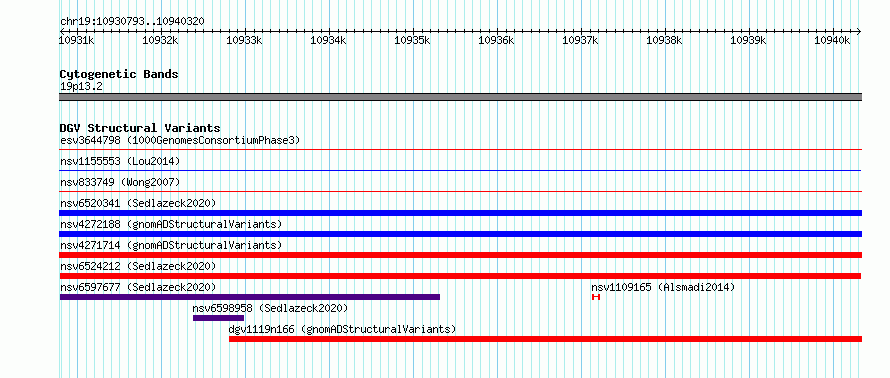
Task: Click the 10937k ruler tick
Action: tap(581, 40)
